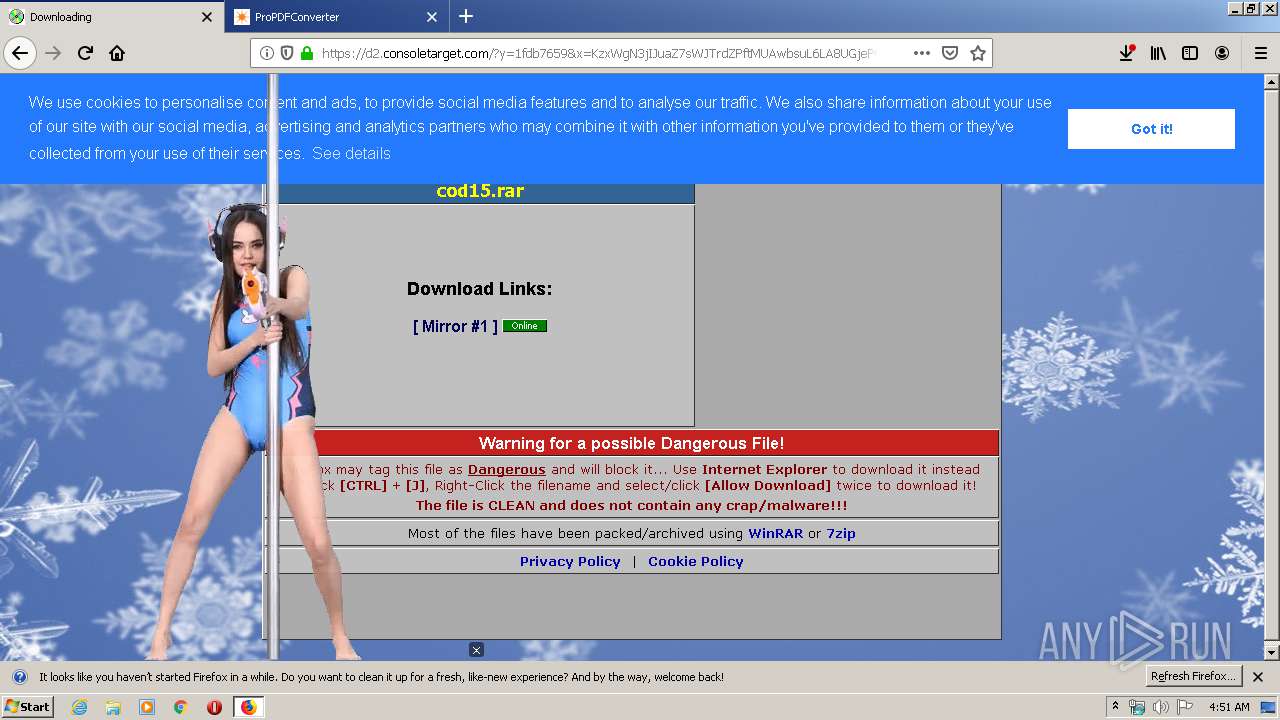Open the Cookie Policy link
The height and width of the screenshot is (720, 1280).
[x=695, y=561]
